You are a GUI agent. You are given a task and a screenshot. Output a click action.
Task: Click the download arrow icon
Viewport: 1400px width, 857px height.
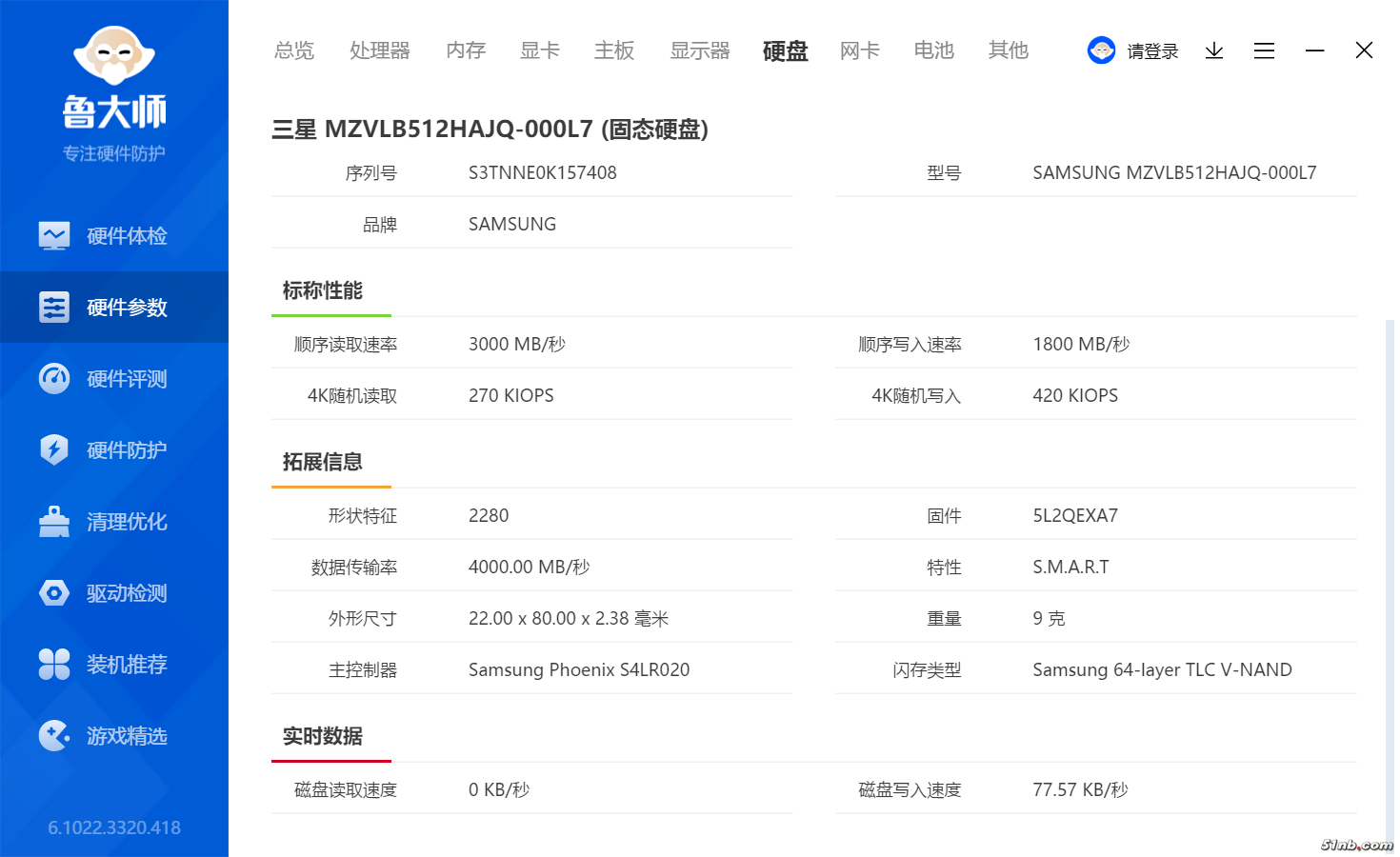[1213, 50]
